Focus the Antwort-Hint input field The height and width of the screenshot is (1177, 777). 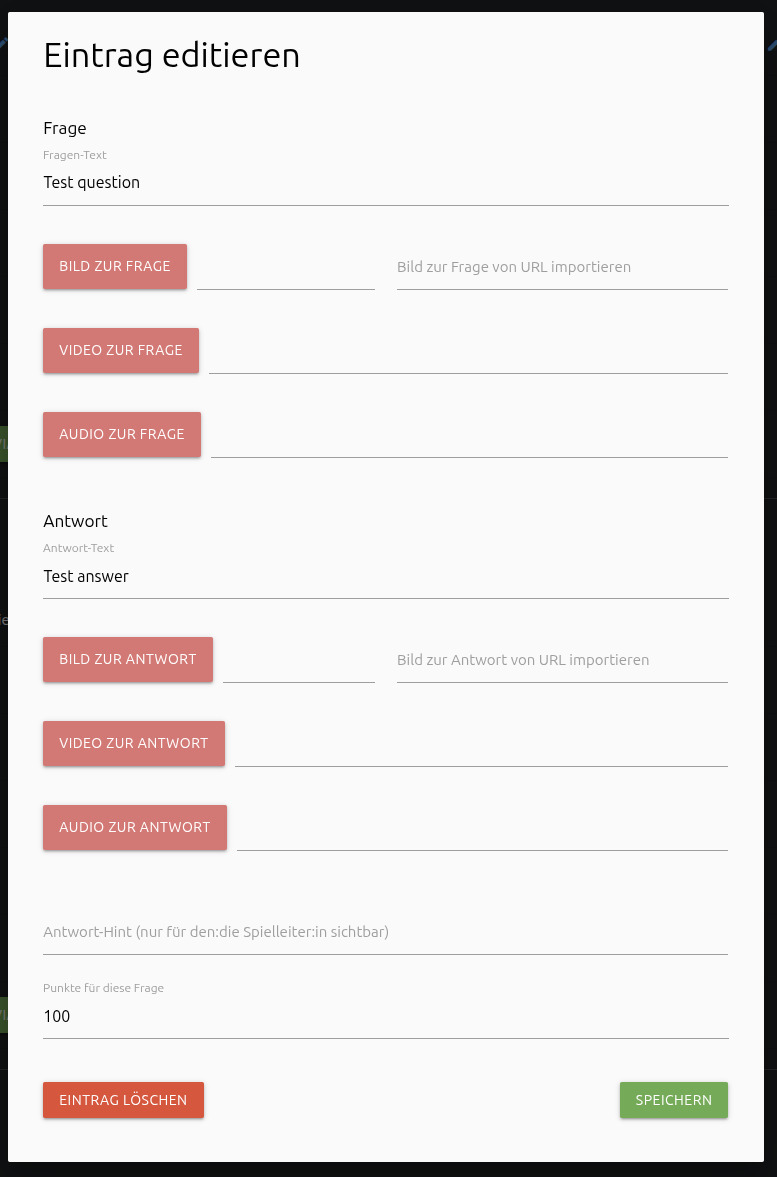[385, 933]
